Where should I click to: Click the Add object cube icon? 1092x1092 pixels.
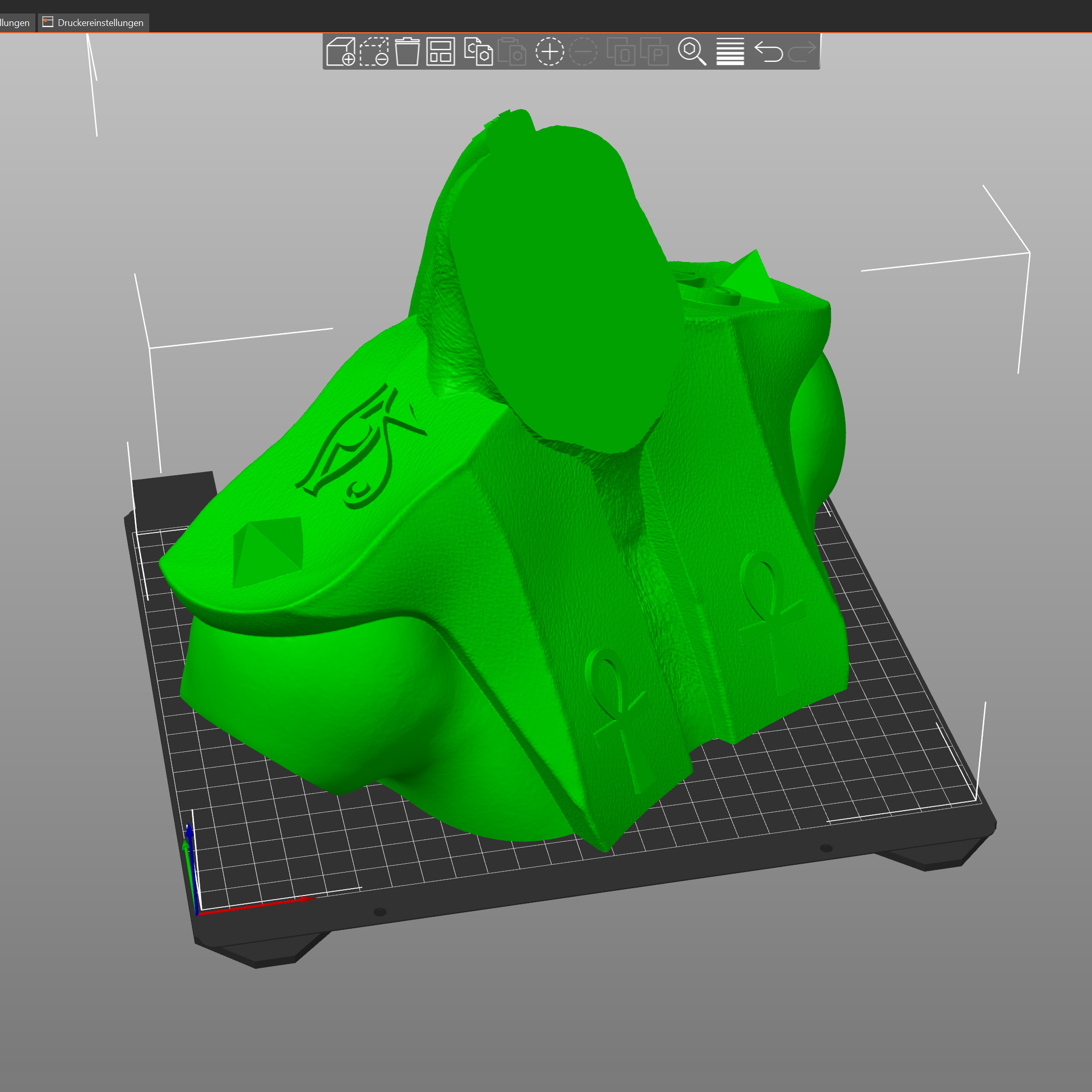coord(341,51)
